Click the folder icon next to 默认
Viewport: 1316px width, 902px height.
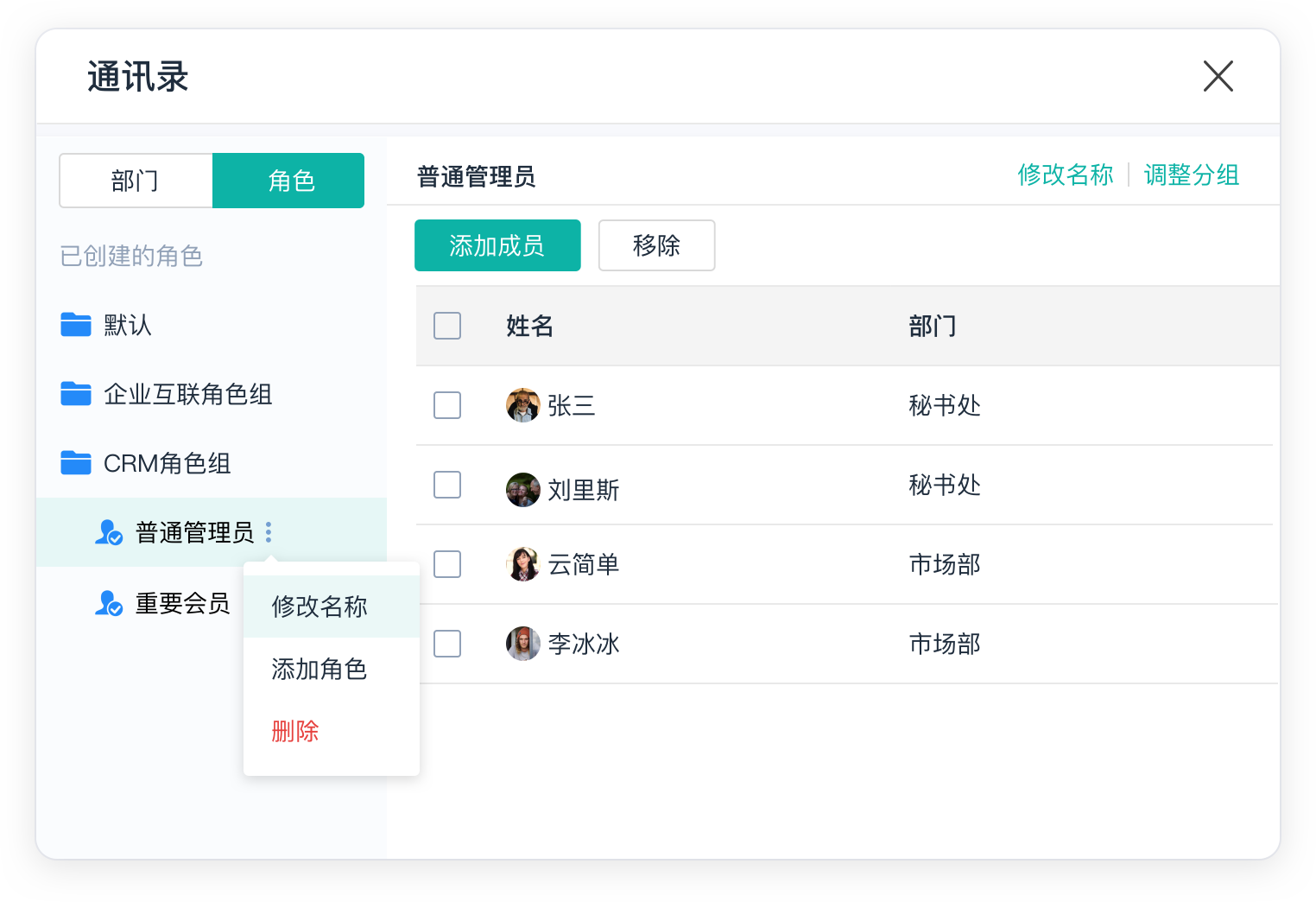pos(76,325)
